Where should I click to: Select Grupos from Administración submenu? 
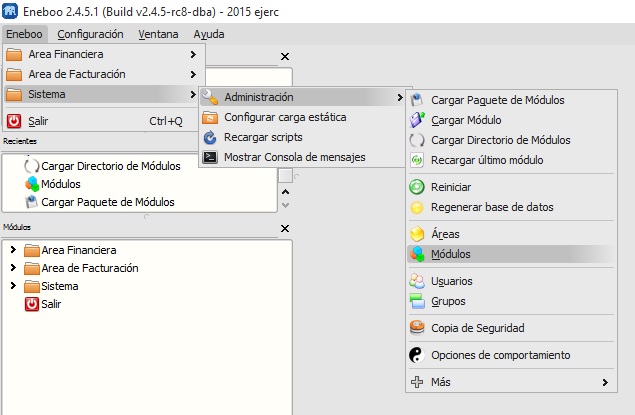point(511,301)
